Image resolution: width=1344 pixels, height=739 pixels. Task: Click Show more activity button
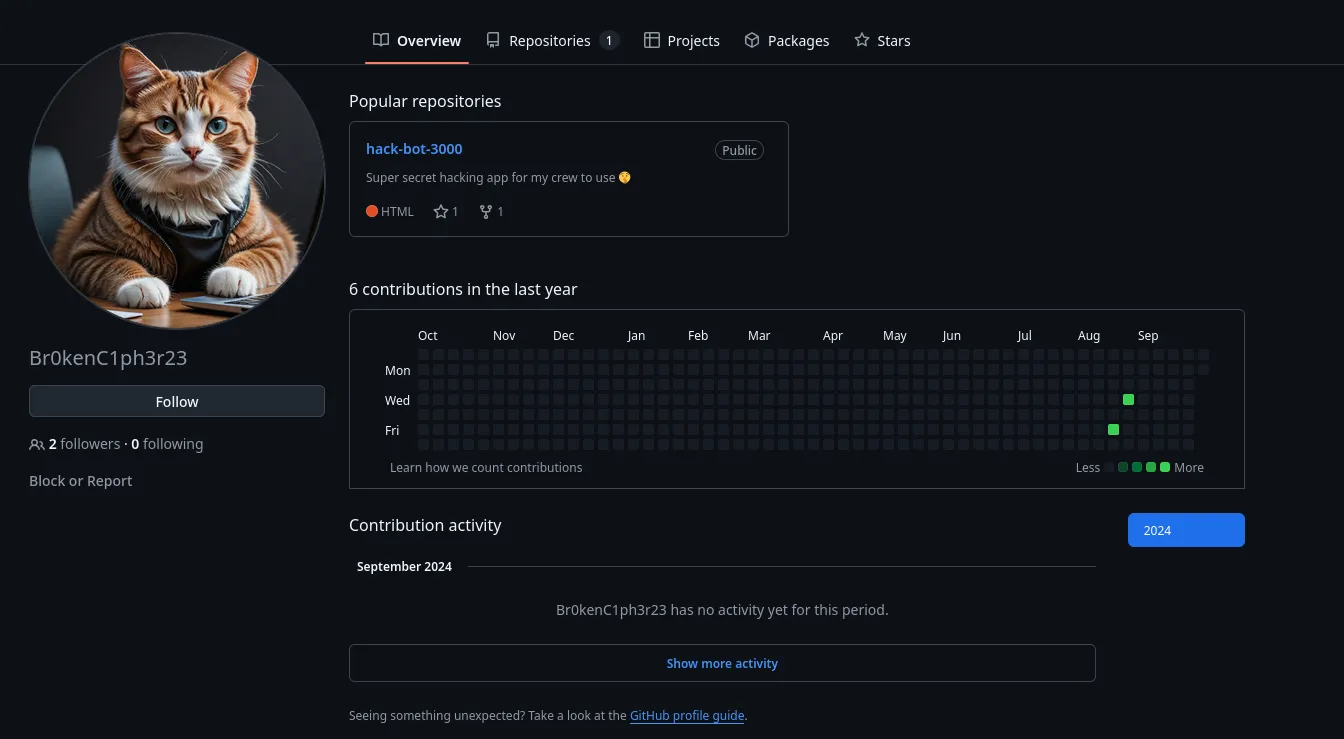(x=722, y=663)
